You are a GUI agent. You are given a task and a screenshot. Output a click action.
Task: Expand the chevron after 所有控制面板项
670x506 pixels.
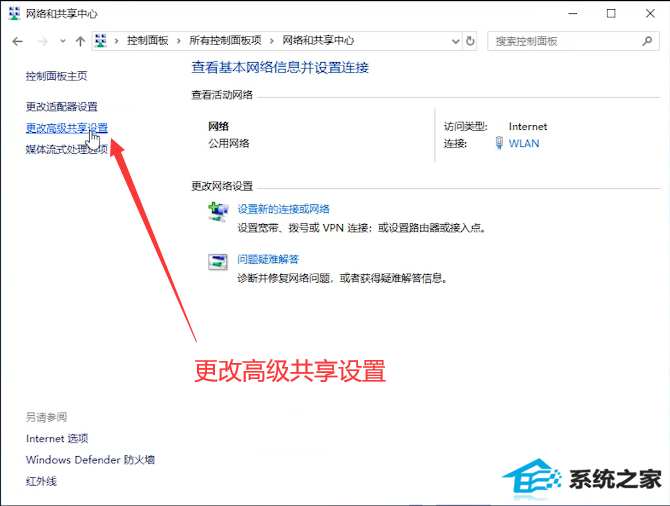pyautogui.click(x=272, y=41)
